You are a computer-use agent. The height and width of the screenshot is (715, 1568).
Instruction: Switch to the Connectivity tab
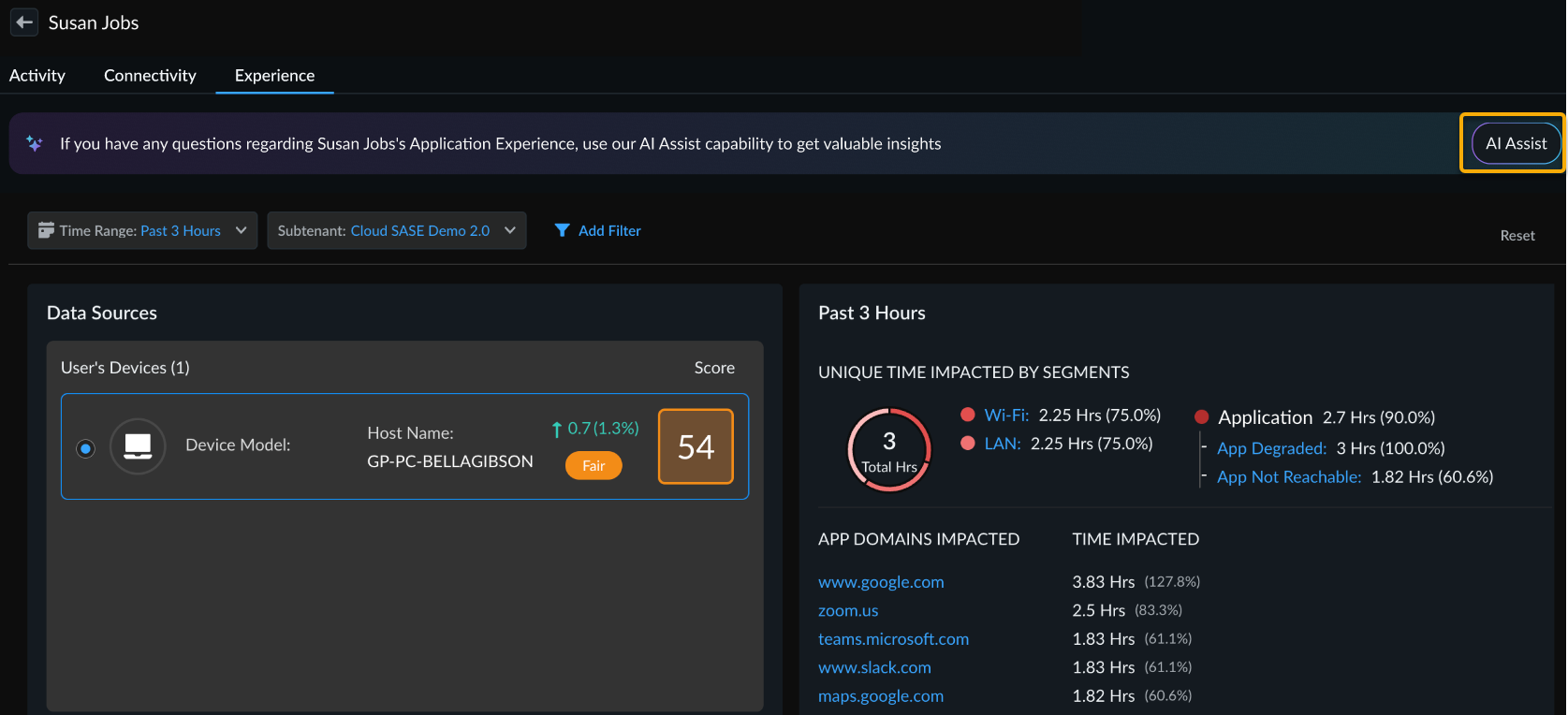(150, 76)
